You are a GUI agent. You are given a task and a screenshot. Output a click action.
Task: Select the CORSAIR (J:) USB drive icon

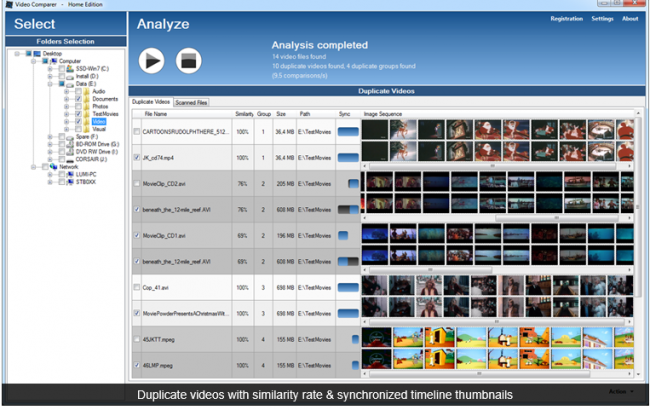(70, 159)
